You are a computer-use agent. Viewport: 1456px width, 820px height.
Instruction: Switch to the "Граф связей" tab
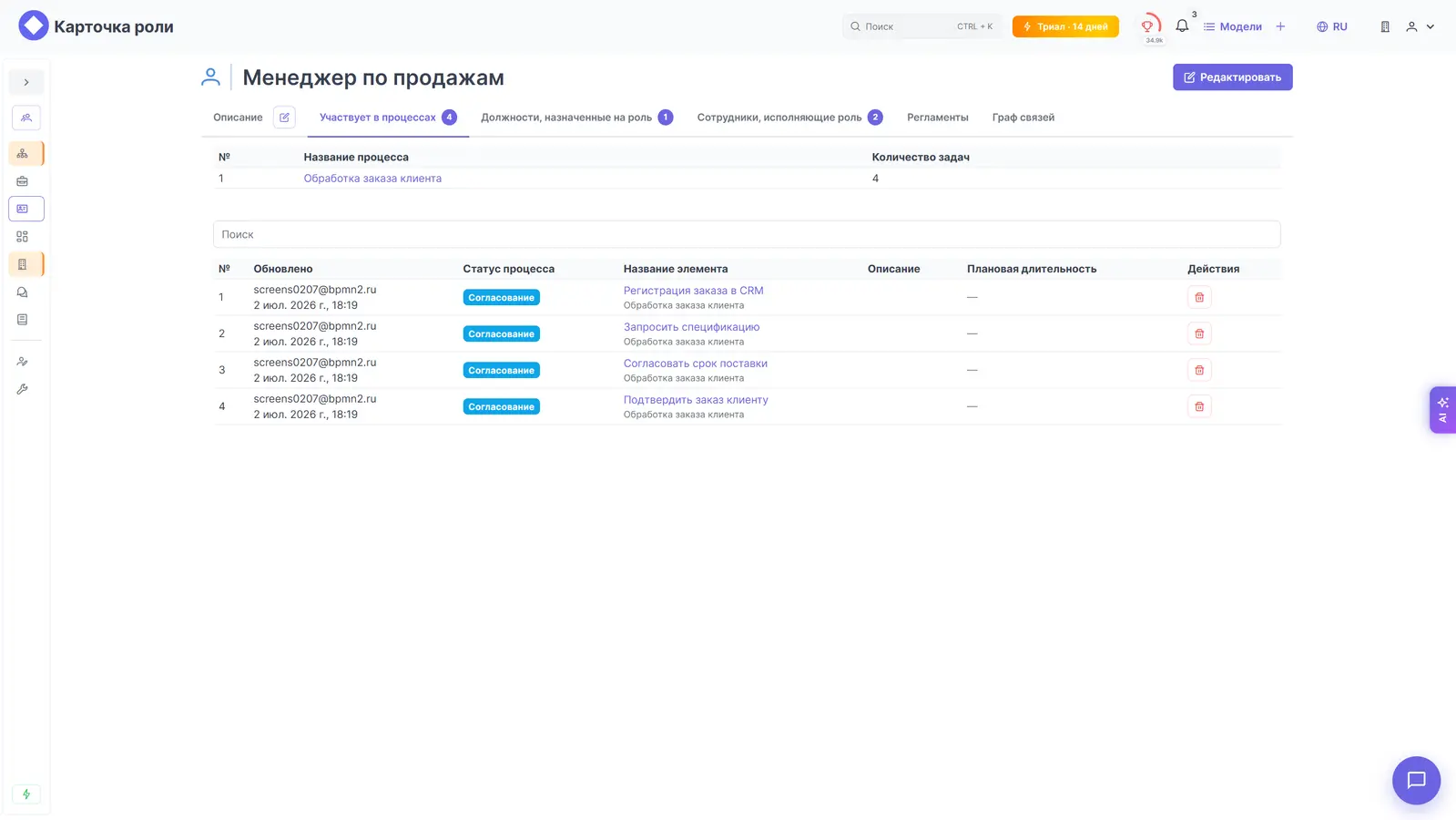coord(1023,118)
